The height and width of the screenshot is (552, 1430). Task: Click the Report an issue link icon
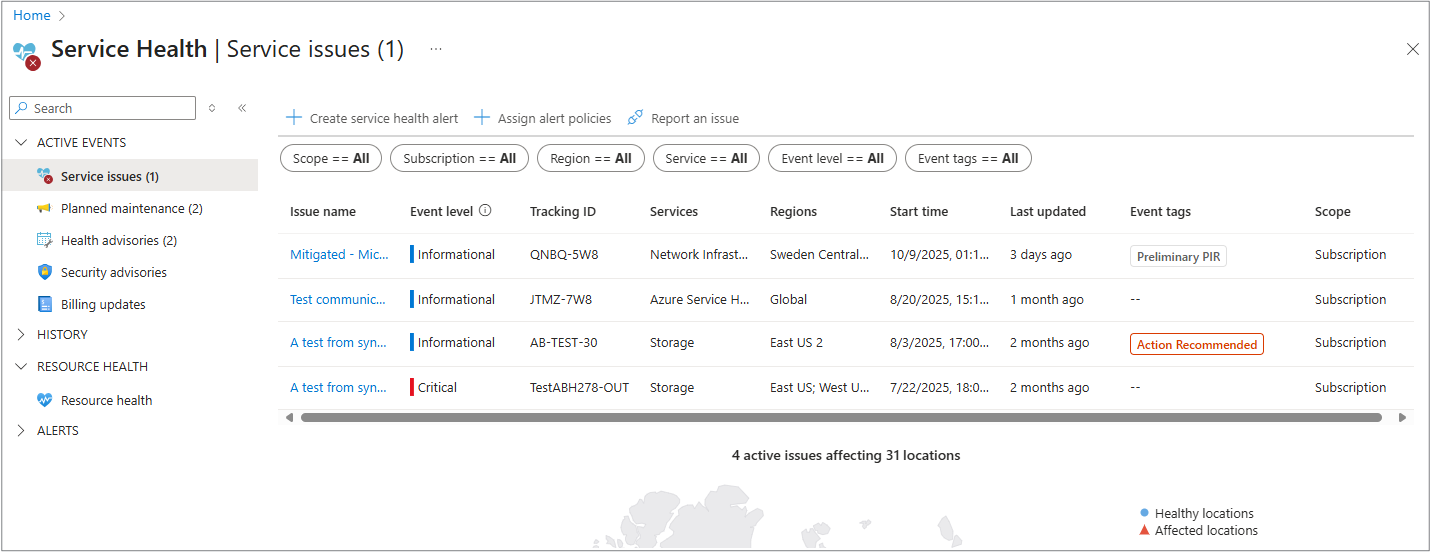(635, 118)
